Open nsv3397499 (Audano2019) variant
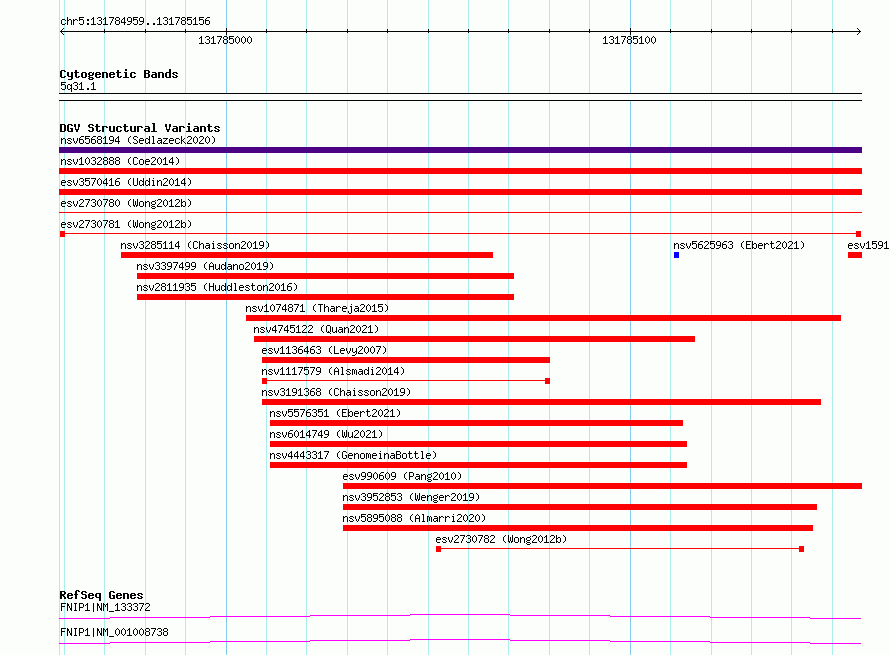 click(205, 266)
